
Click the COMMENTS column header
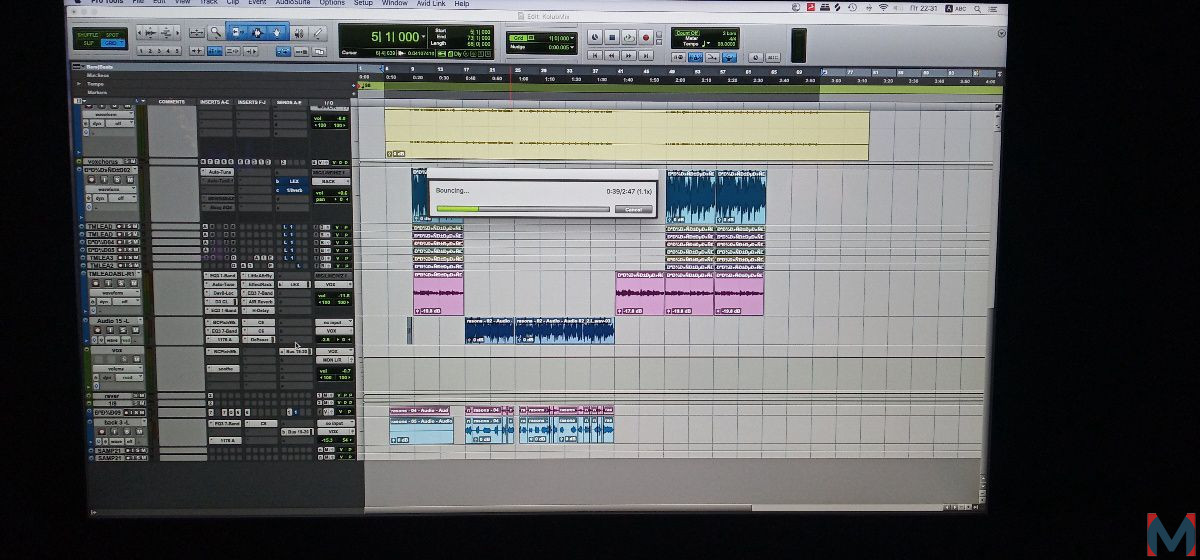[172, 101]
